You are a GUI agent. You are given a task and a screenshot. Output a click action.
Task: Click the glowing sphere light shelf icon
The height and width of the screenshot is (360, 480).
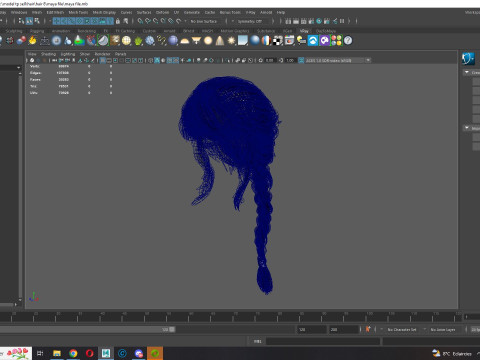tap(208, 41)
